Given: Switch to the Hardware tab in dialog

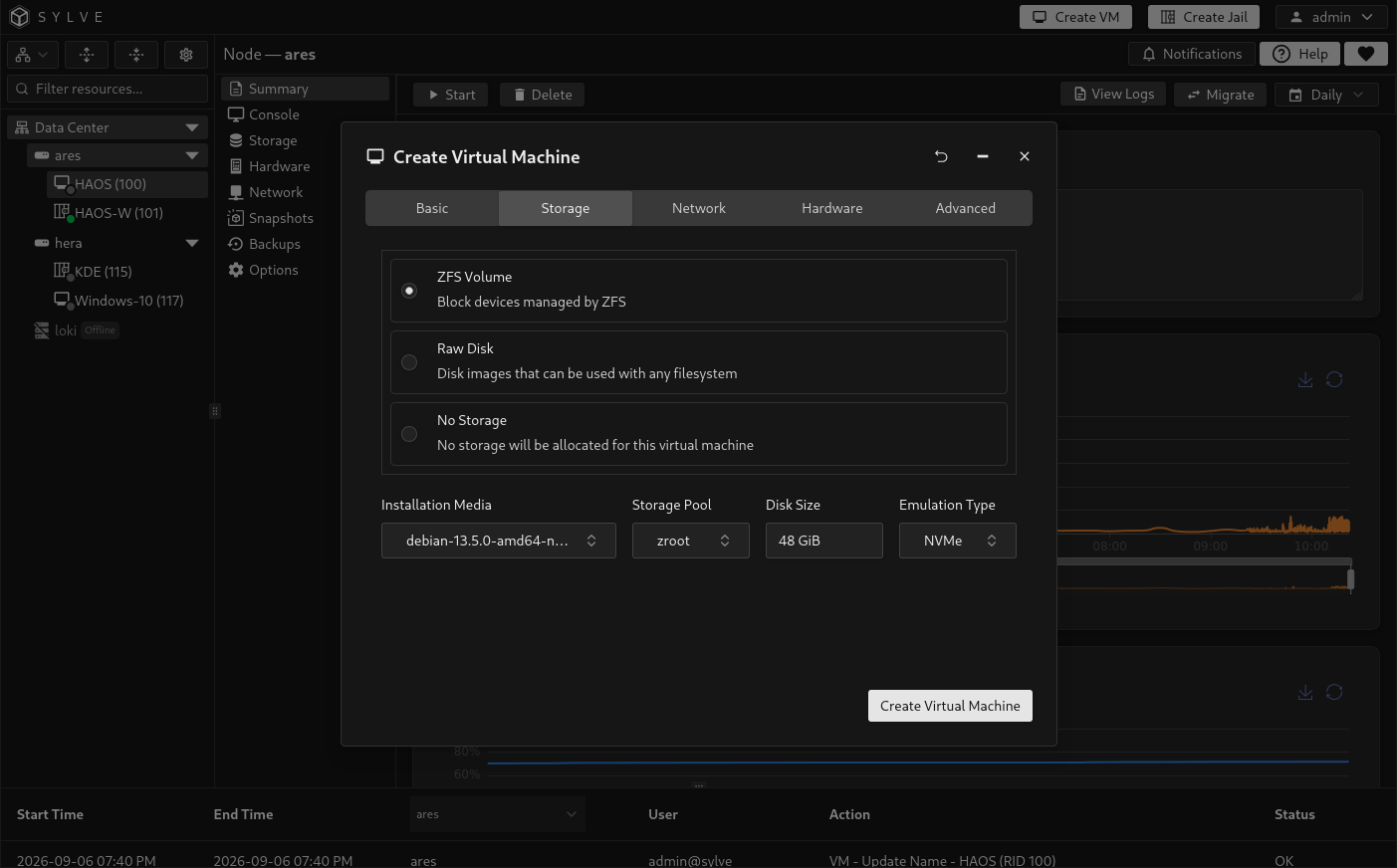Looking at the screenshot, I should pyautogui.click(x=832, y=208).
